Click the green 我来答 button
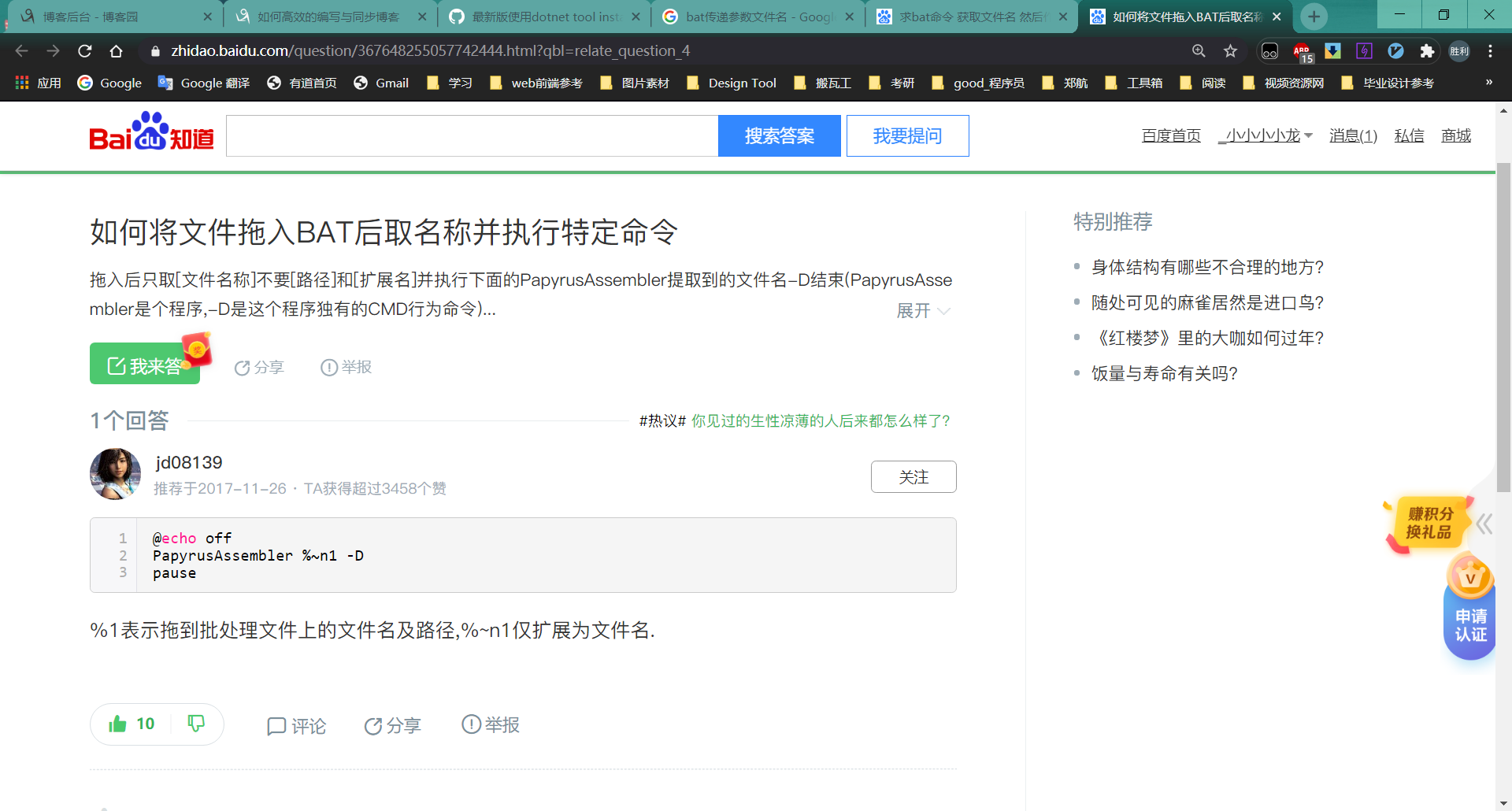The height and width of the screenshot is (811, 1512). click(145, 365)
